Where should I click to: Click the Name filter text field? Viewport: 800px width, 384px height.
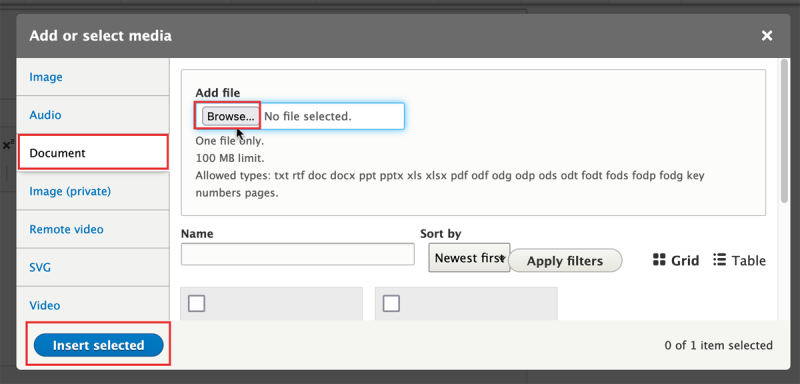click(297, 254)
